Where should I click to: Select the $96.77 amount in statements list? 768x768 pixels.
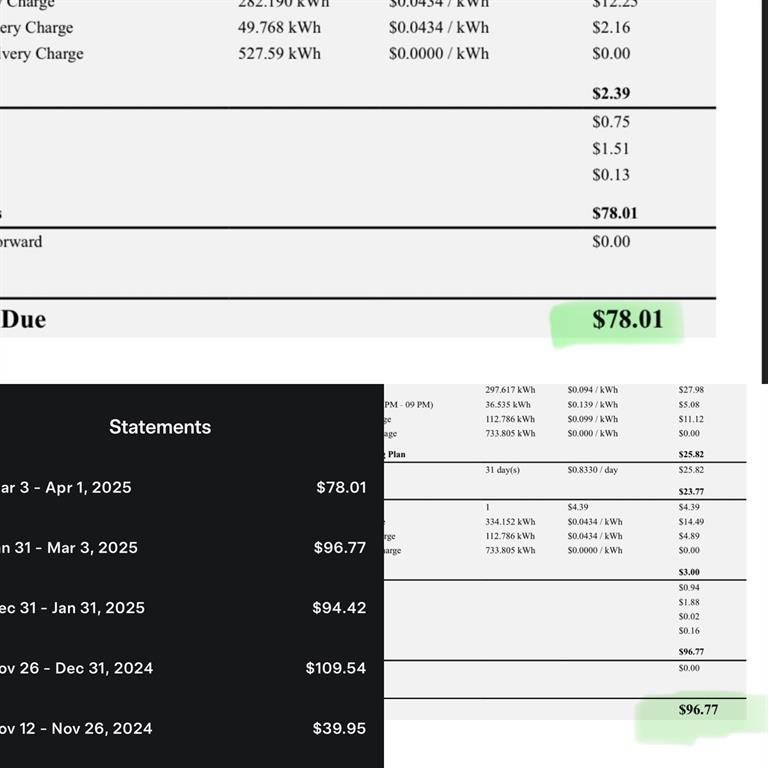340,548
